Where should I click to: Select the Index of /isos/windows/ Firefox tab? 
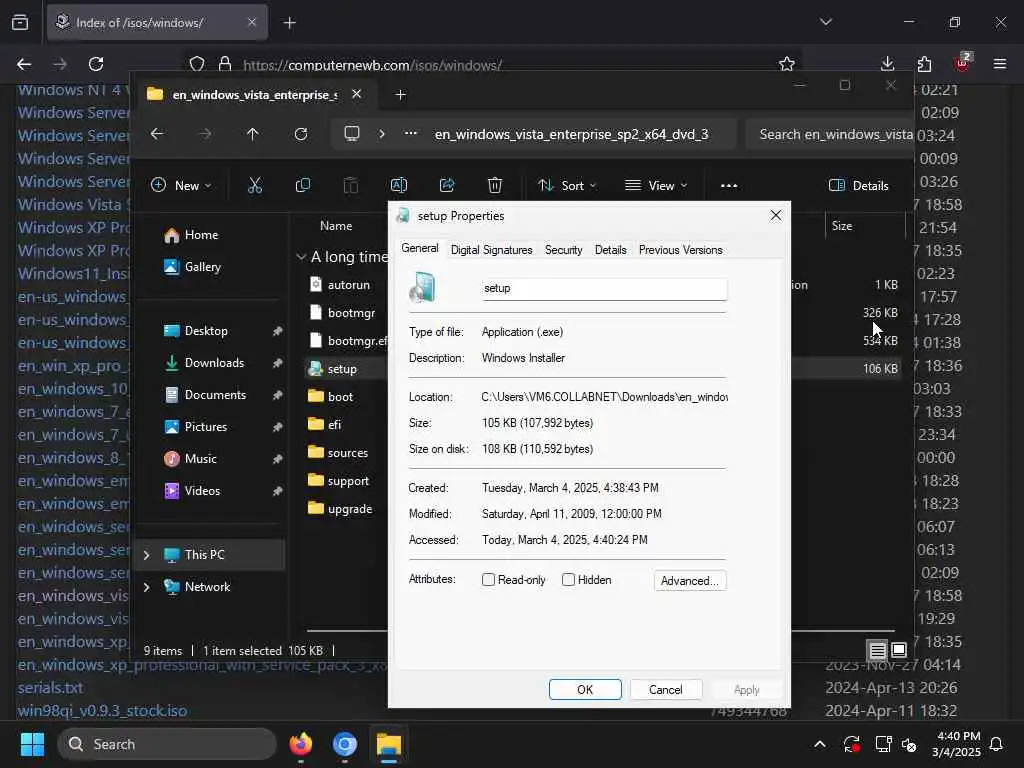point(157,23)
